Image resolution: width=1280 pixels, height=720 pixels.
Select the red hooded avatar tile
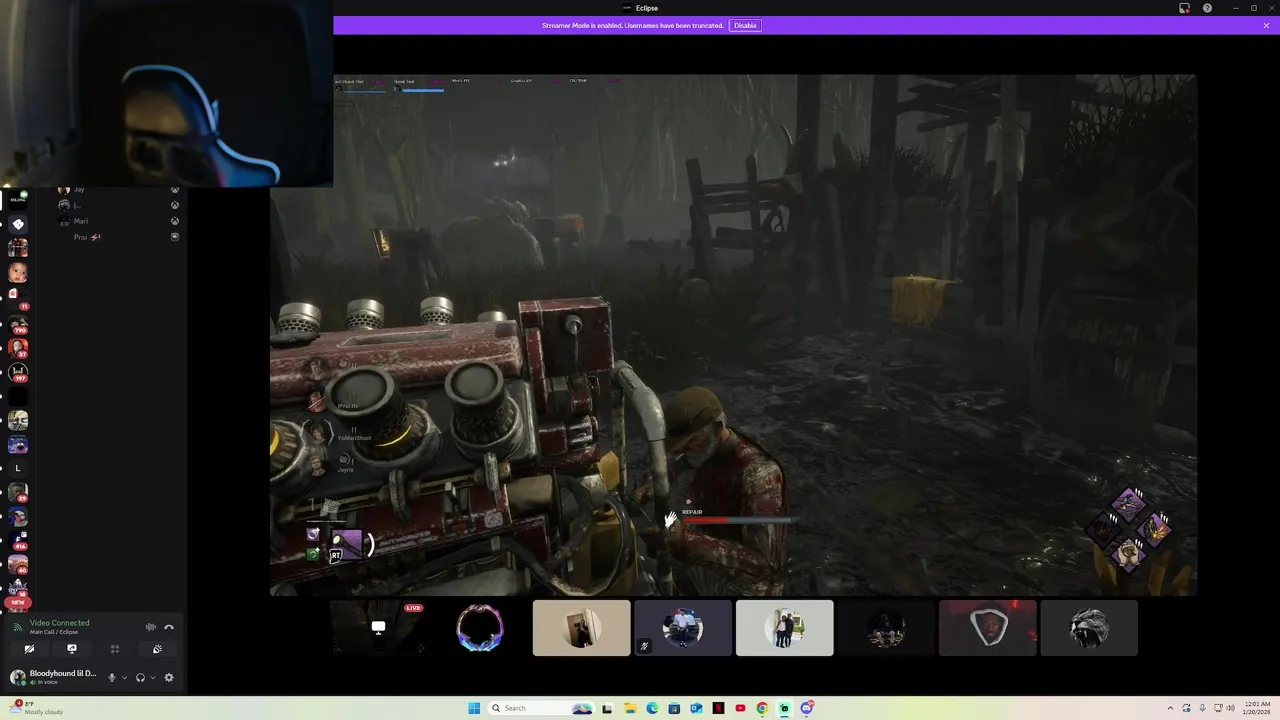pyautogui.click(x=987, y=628)
